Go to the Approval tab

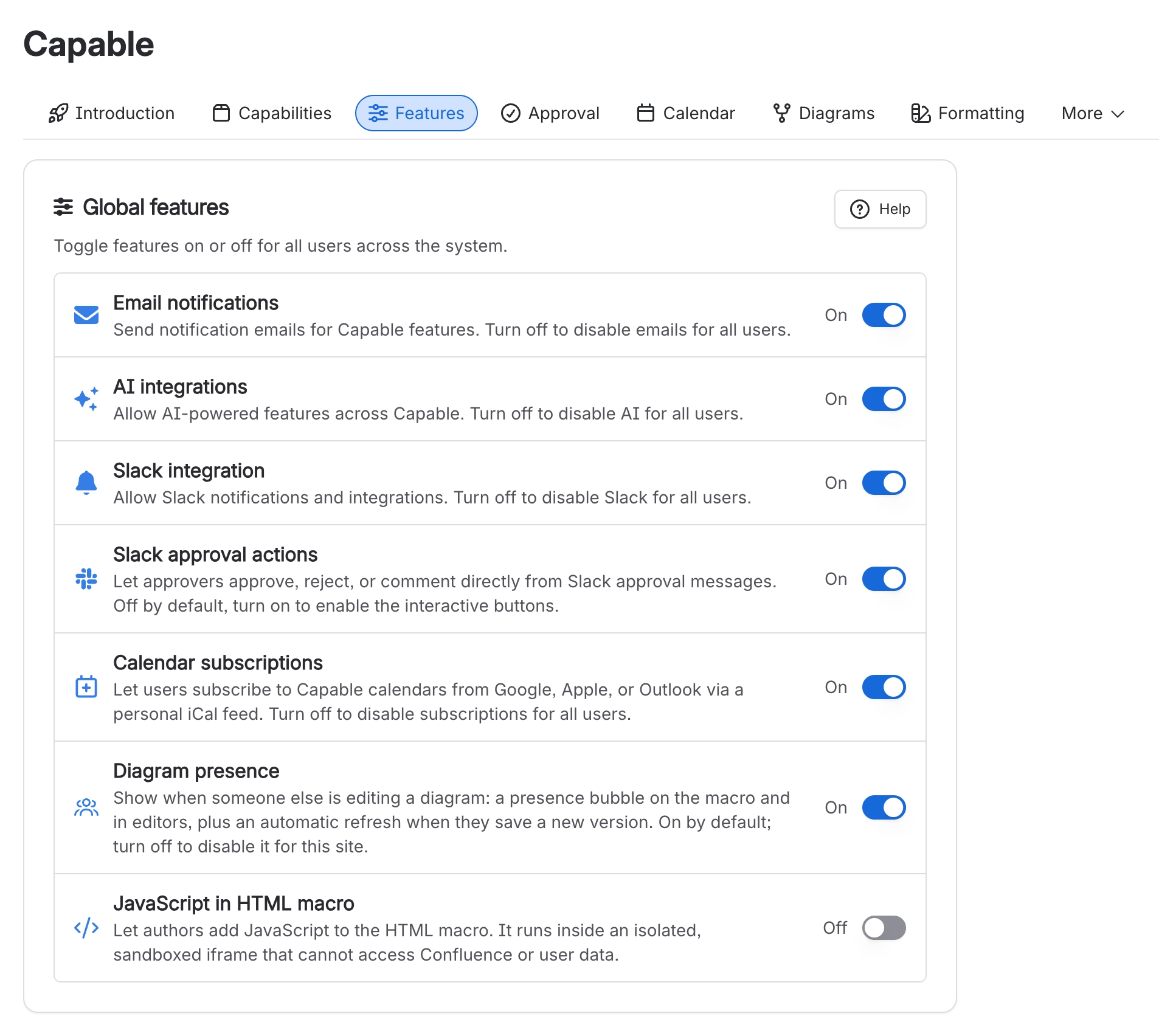[550, 113]
